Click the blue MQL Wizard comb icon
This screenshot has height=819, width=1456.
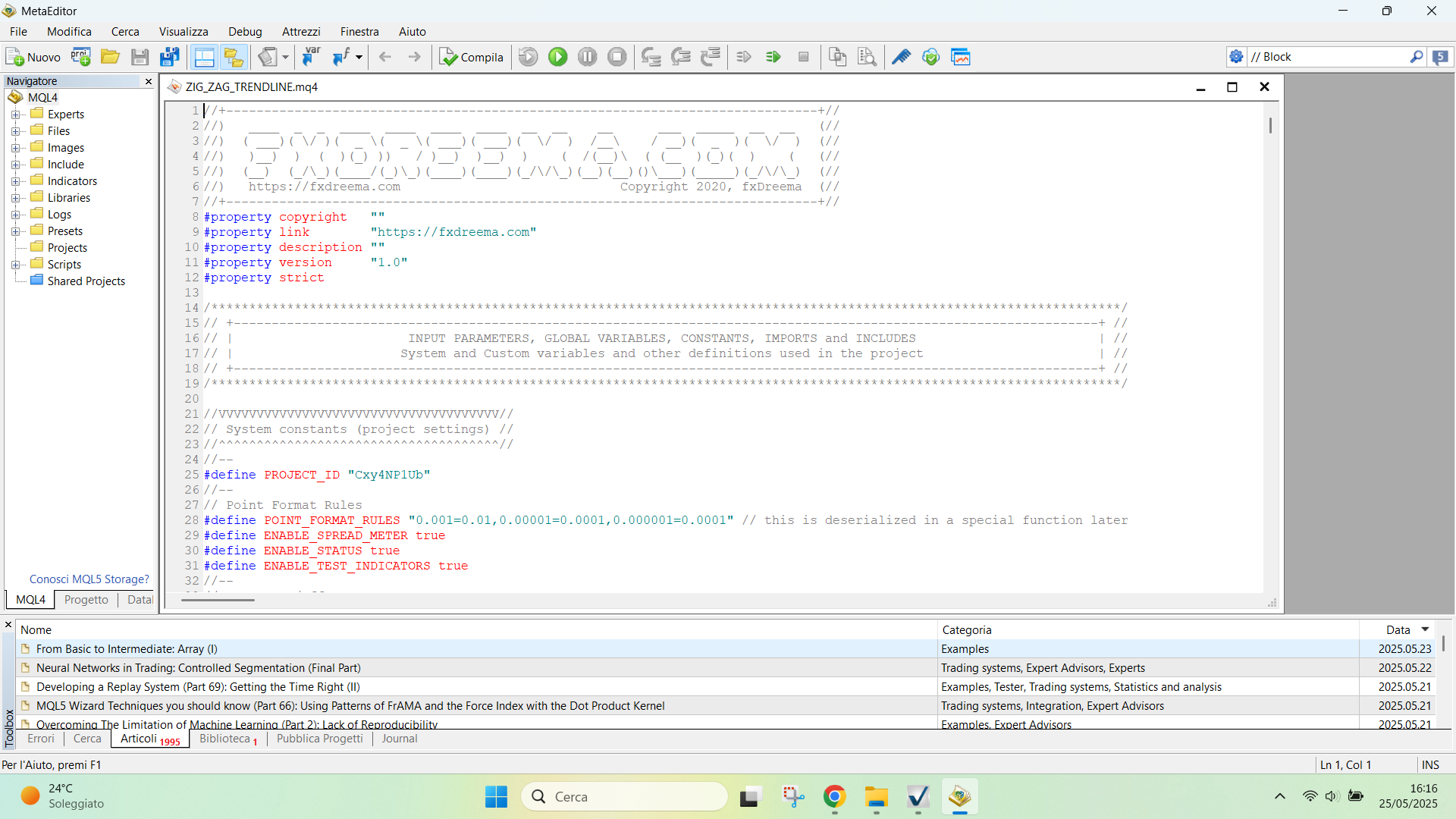901,57
